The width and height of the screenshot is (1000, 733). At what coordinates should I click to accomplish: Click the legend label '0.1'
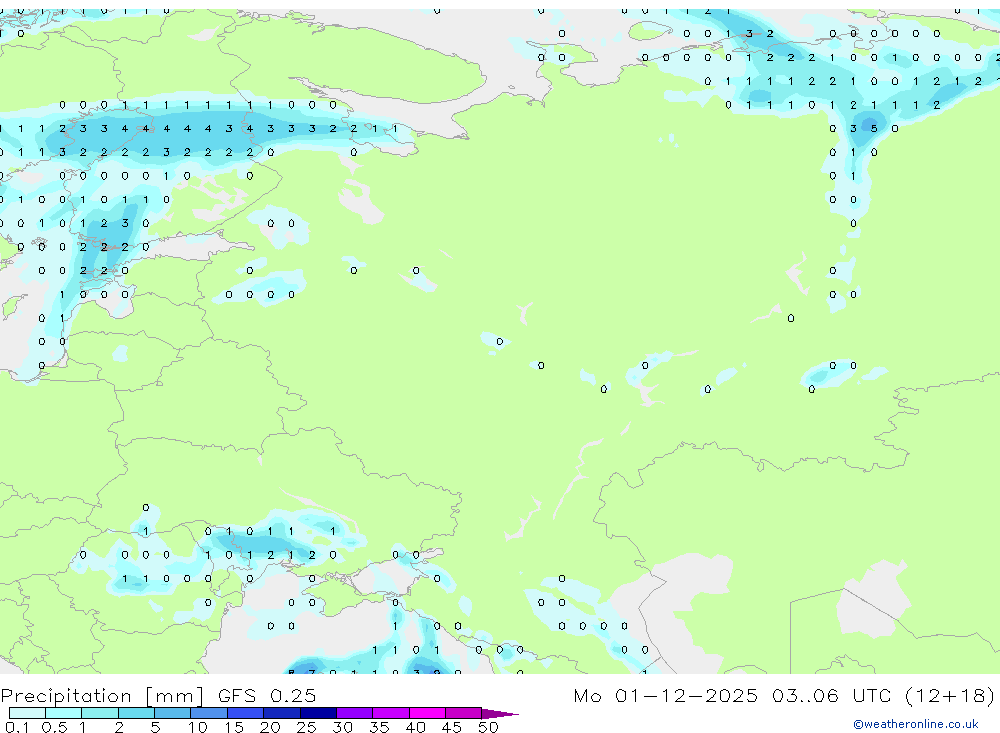click(x=17, y=727)
